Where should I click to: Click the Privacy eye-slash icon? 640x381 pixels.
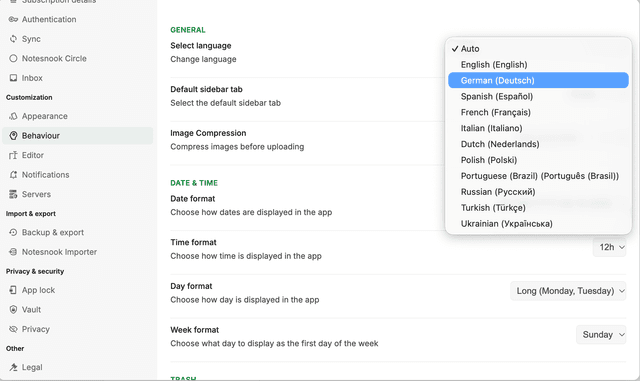[13, 329]
